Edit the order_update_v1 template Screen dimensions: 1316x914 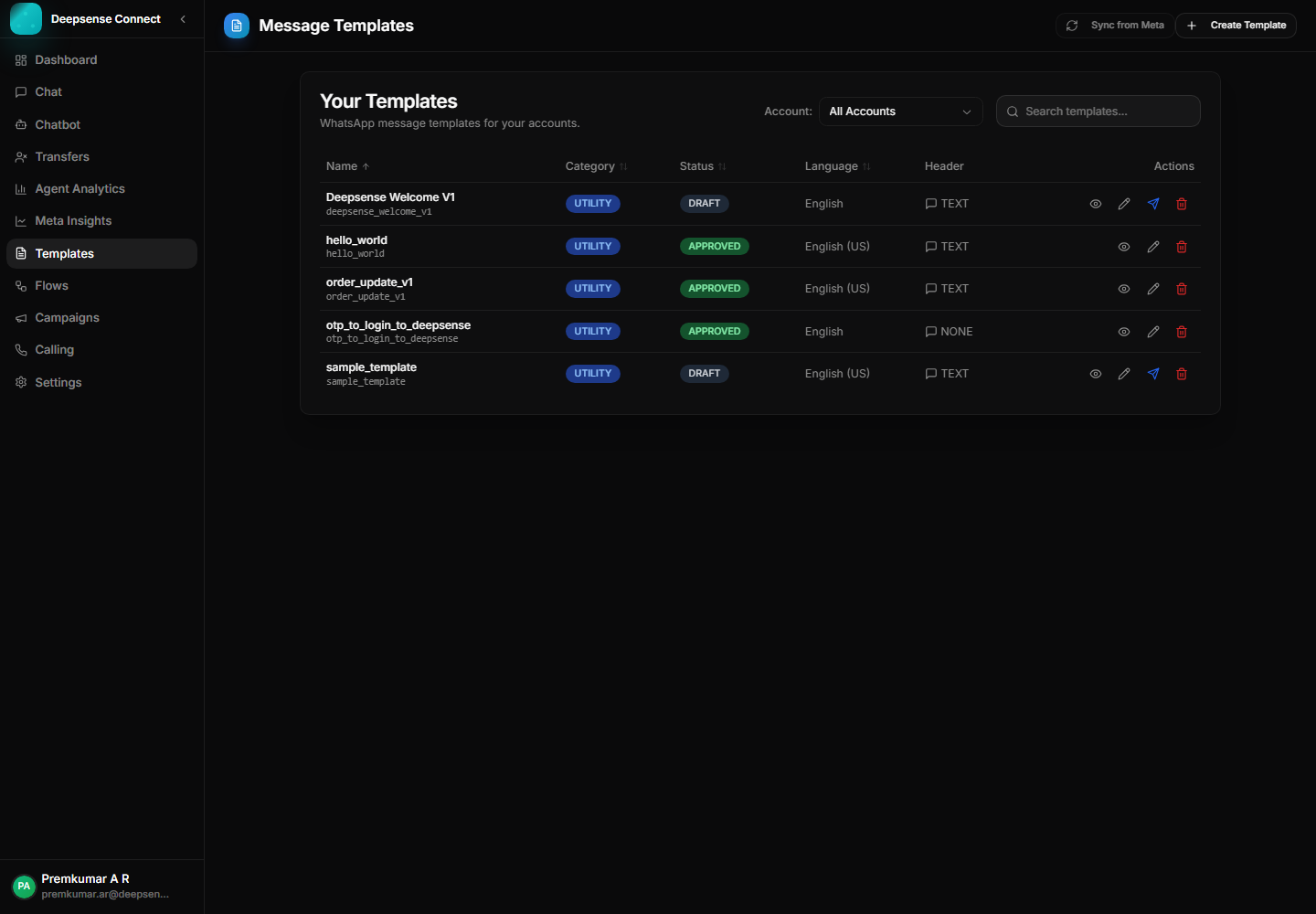(x=1153, y=289)
